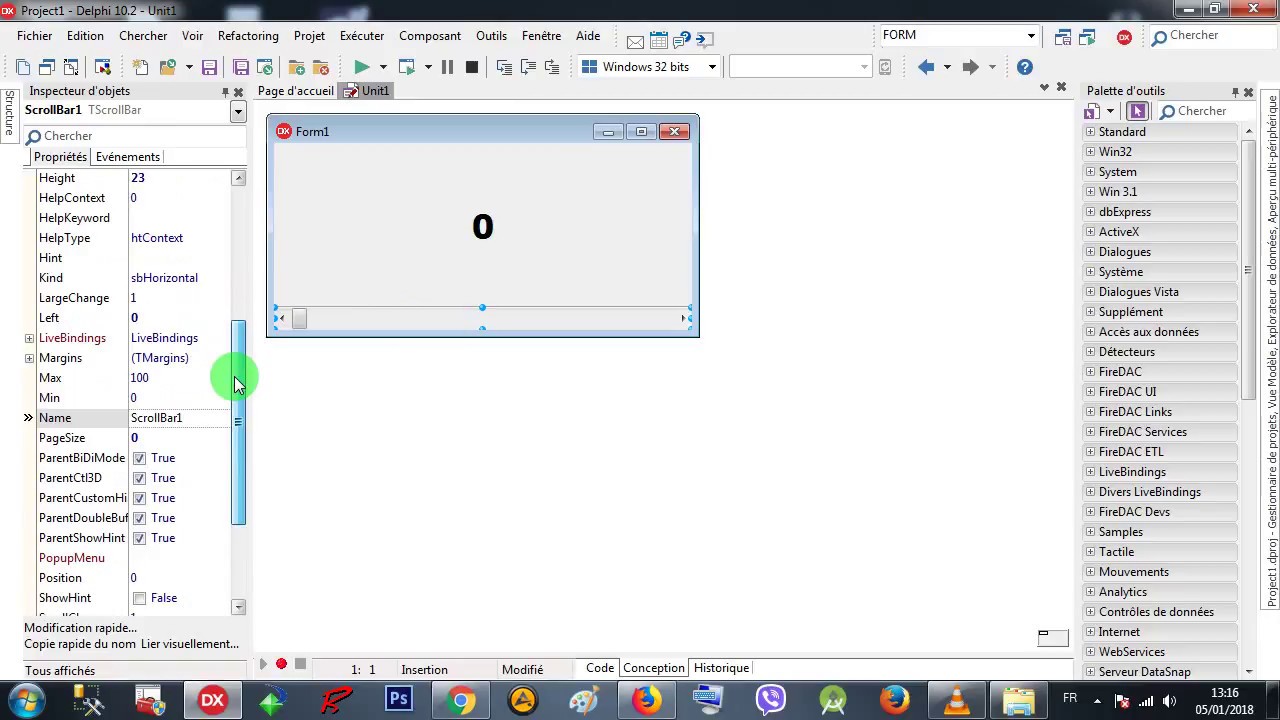Open Photoshop from the taskbar
This screenshot has width=1280, height=720.
(398, 700)
